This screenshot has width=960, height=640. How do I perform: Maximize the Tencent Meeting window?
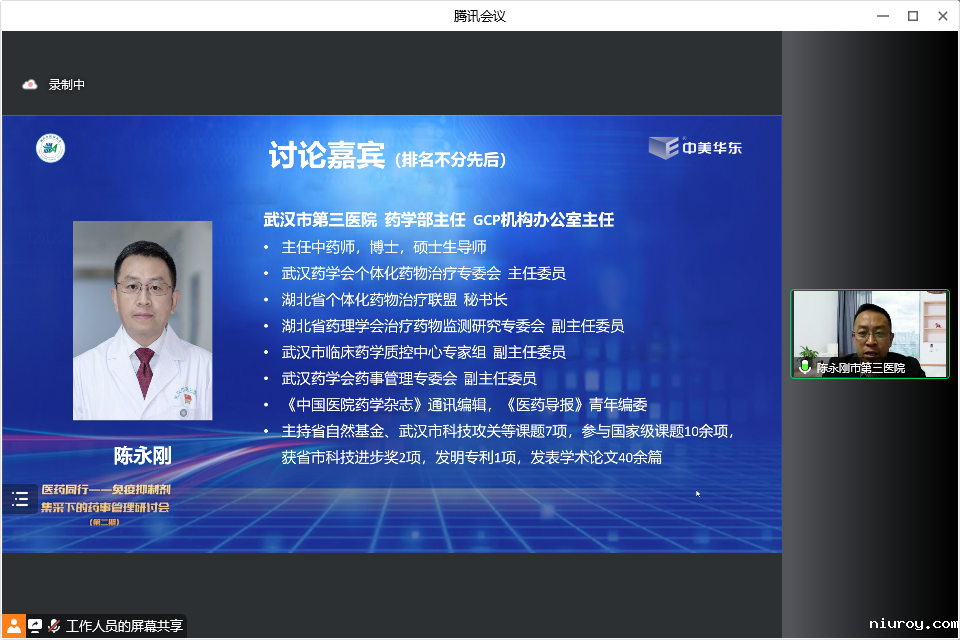(x=912, y=16)
